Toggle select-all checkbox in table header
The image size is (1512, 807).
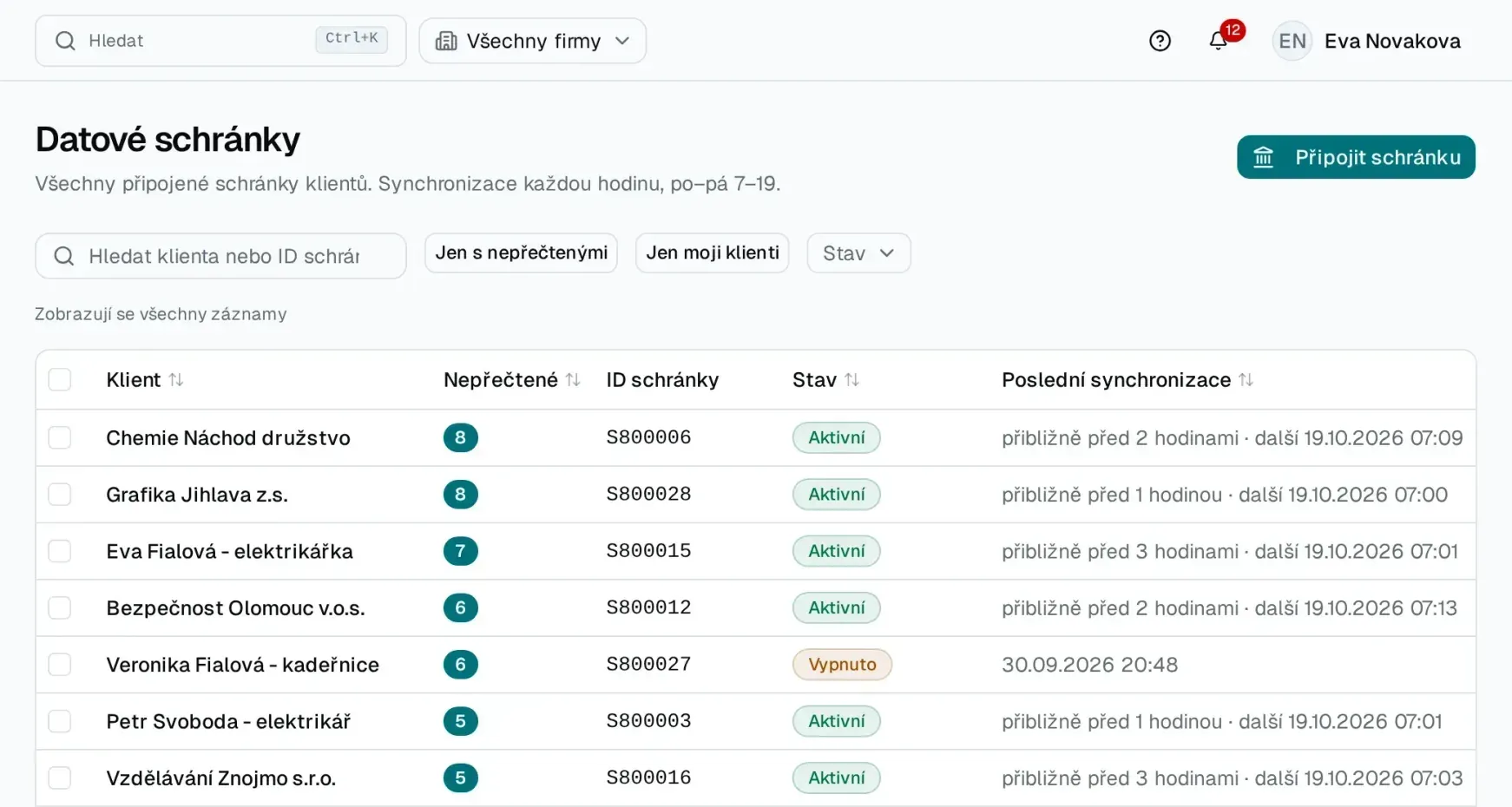pos(60,379)
